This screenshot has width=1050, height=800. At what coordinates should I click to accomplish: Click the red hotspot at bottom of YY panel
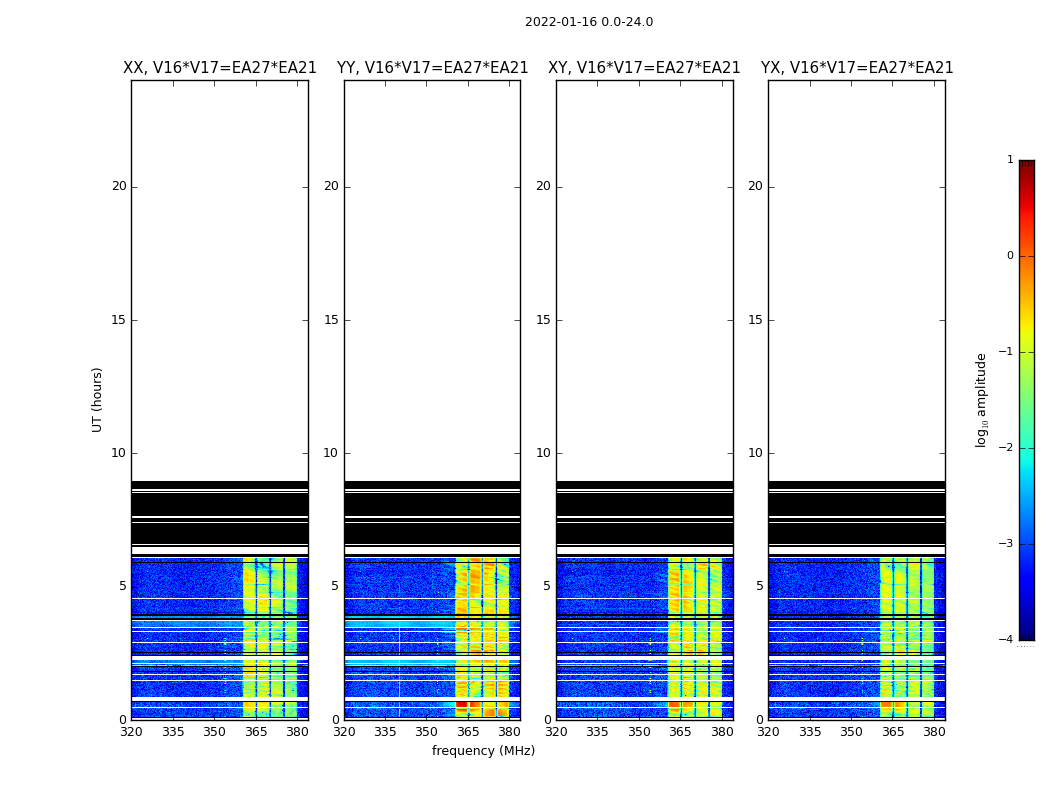tap(462, 704)
